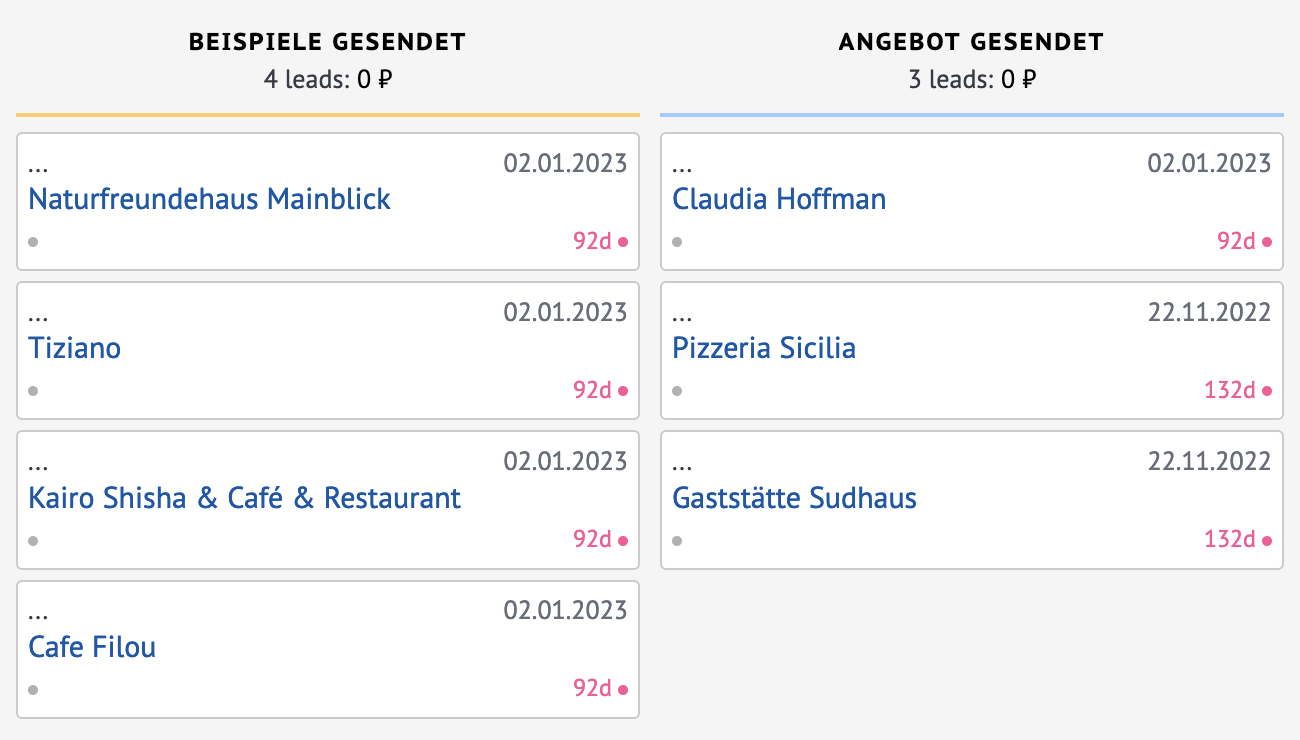Image resolution: width=1300 pixels, height=740 pixels.
Task: Click the 132d overdue label on Gaststätte Sudhaus
Action: (1229, 540)
